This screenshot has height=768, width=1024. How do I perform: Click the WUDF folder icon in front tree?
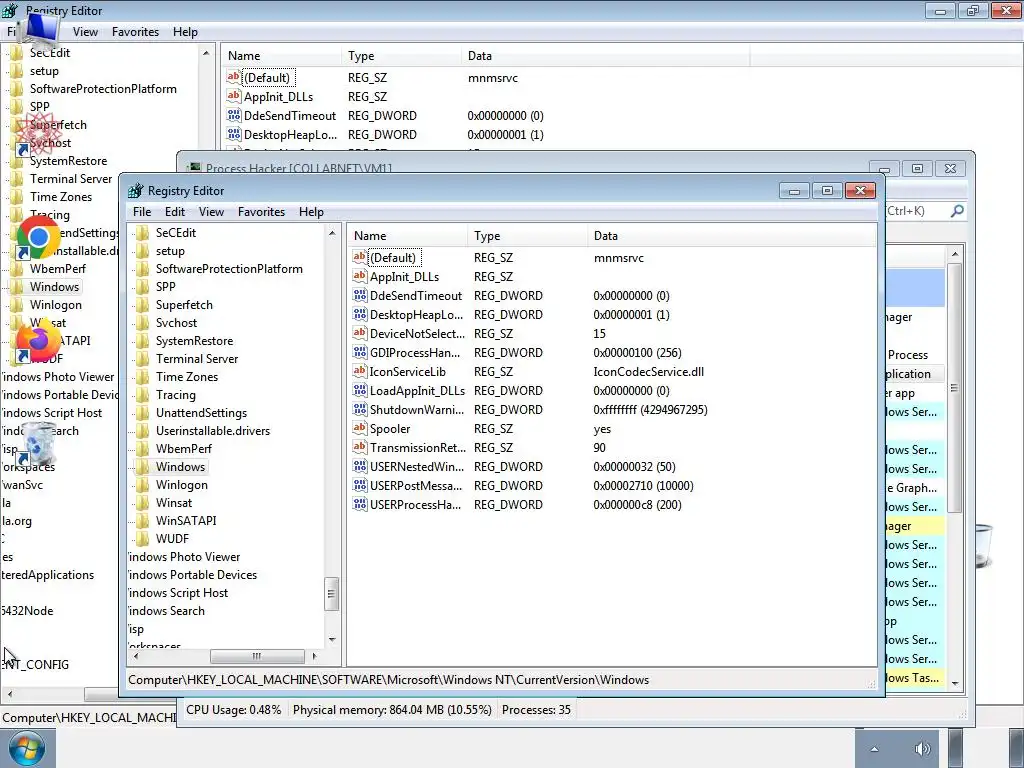[x=142, y=539]
